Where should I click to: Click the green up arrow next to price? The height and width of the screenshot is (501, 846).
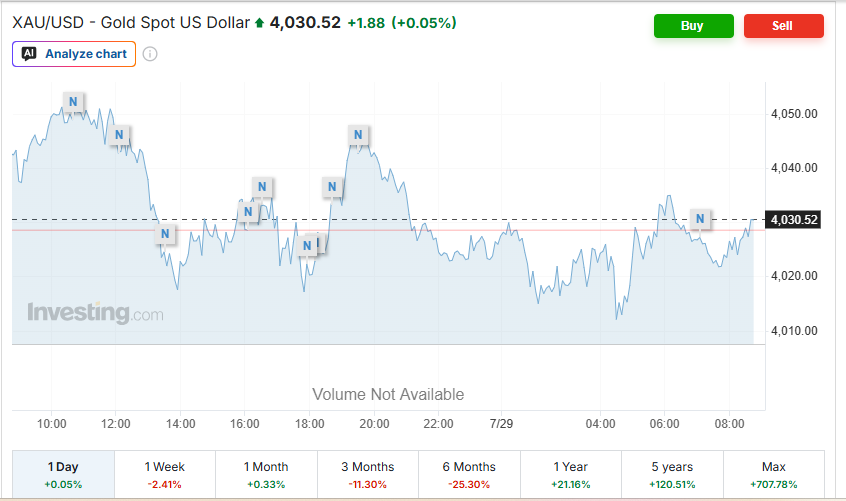(260, 23)
